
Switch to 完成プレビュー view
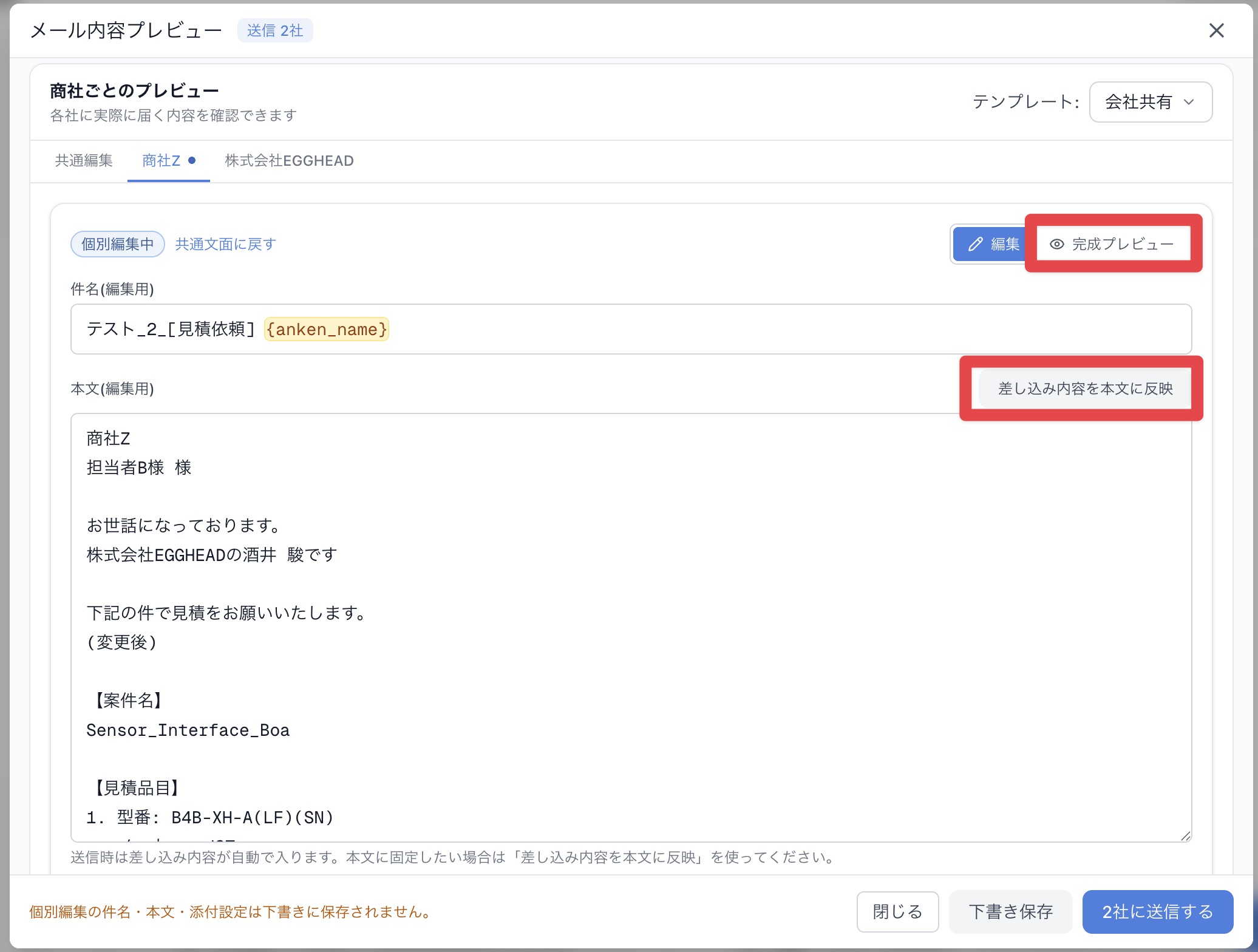[x=1113, y=244]
